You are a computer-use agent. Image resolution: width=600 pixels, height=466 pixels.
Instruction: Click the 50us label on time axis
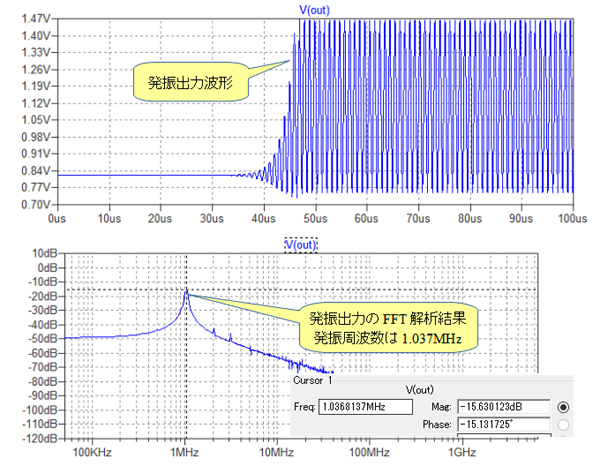tap(315, 216)
